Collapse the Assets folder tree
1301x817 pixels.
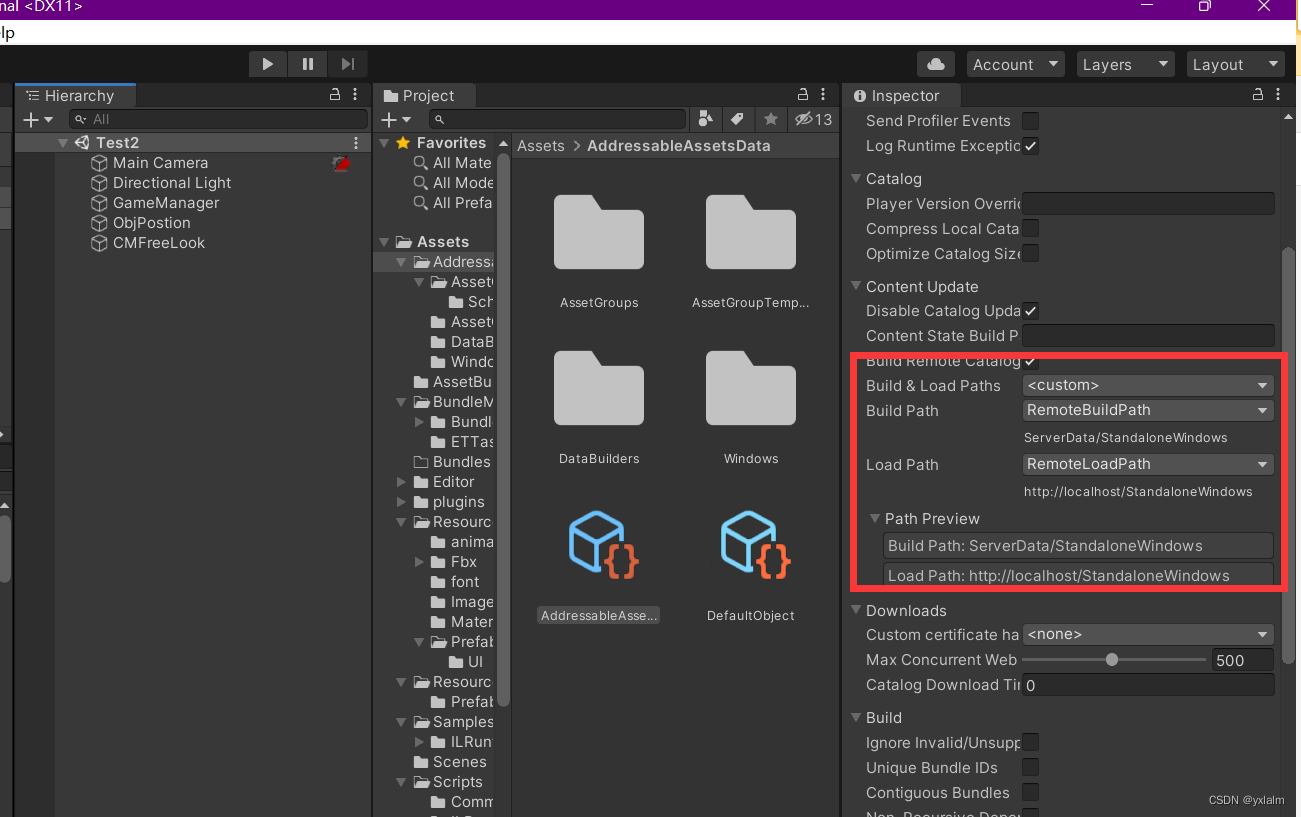385,242
